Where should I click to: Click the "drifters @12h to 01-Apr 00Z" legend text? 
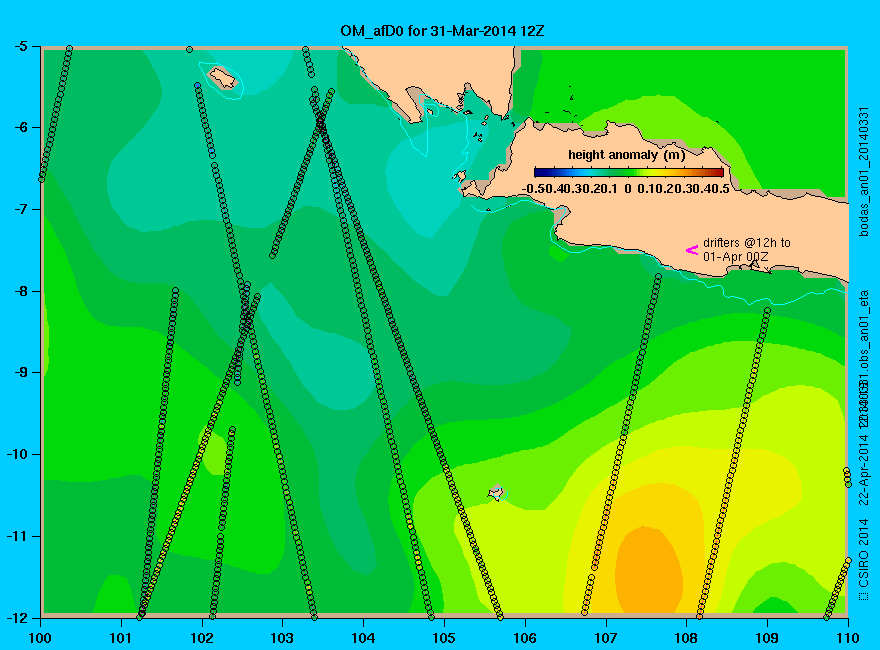point(746,250)
